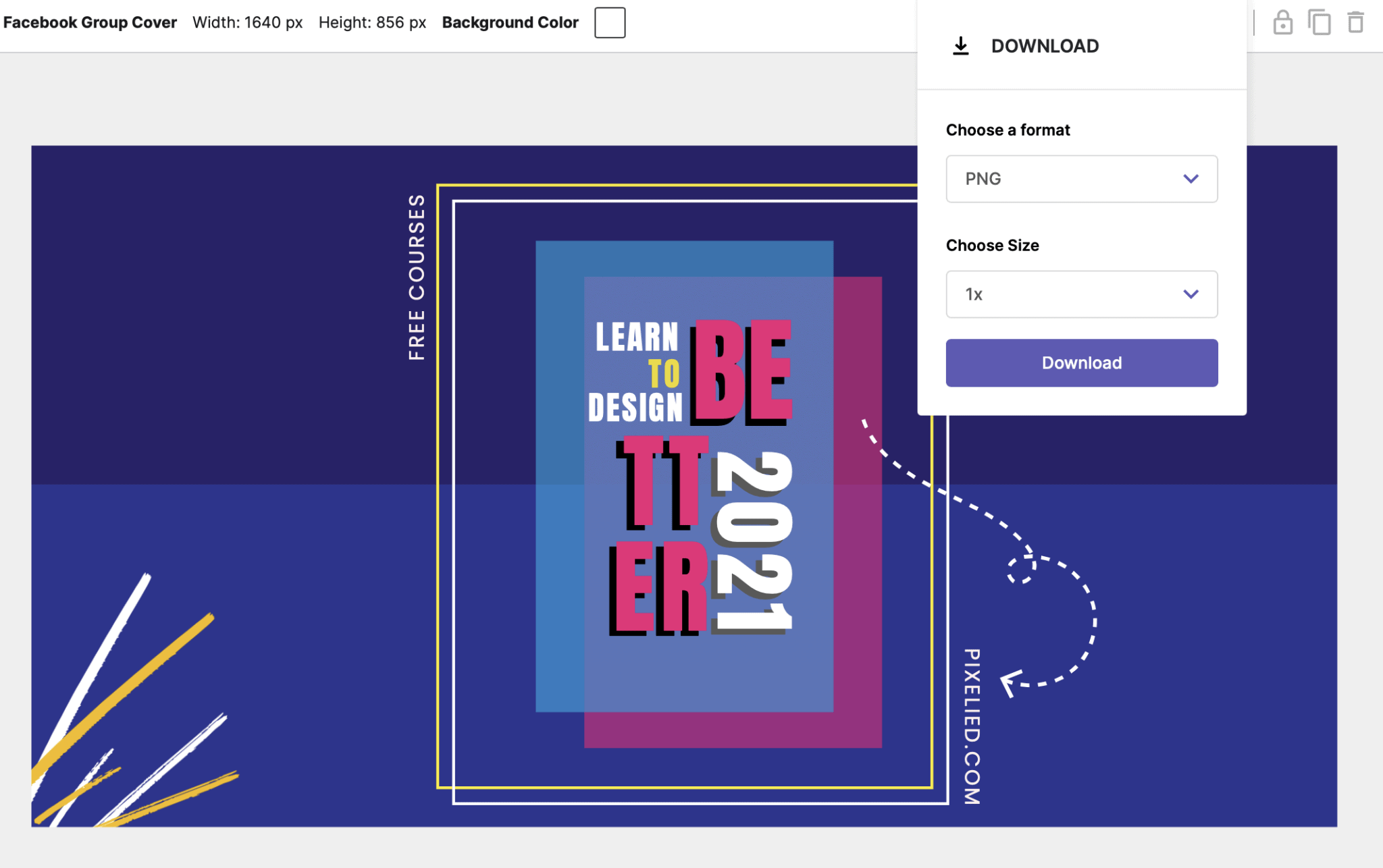
Task: Select the PIXELIED.COM vertical text
Action: [970, 722]
